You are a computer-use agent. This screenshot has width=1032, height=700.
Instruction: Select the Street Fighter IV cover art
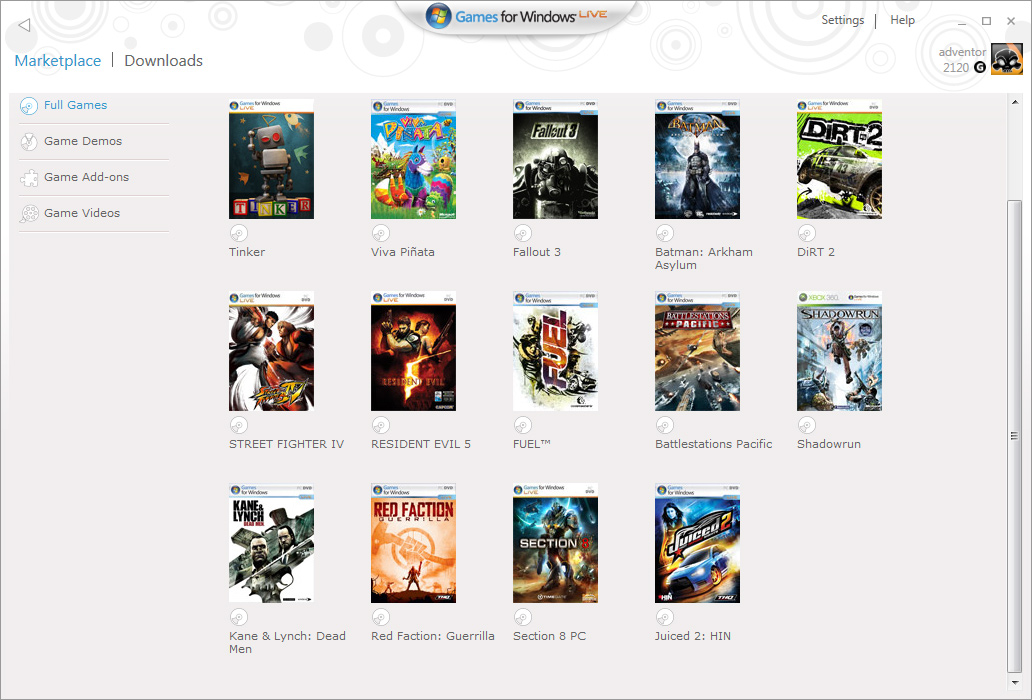pos(271,351)
